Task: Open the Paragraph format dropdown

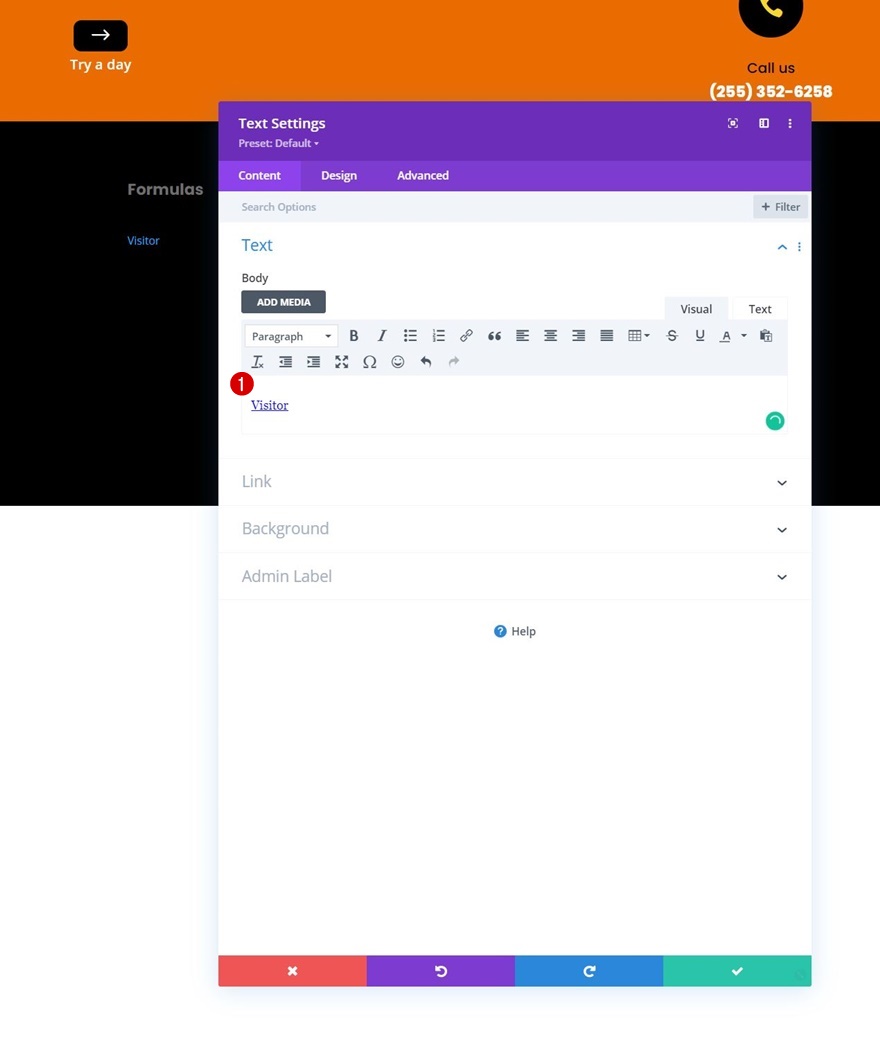Action: 291,336
